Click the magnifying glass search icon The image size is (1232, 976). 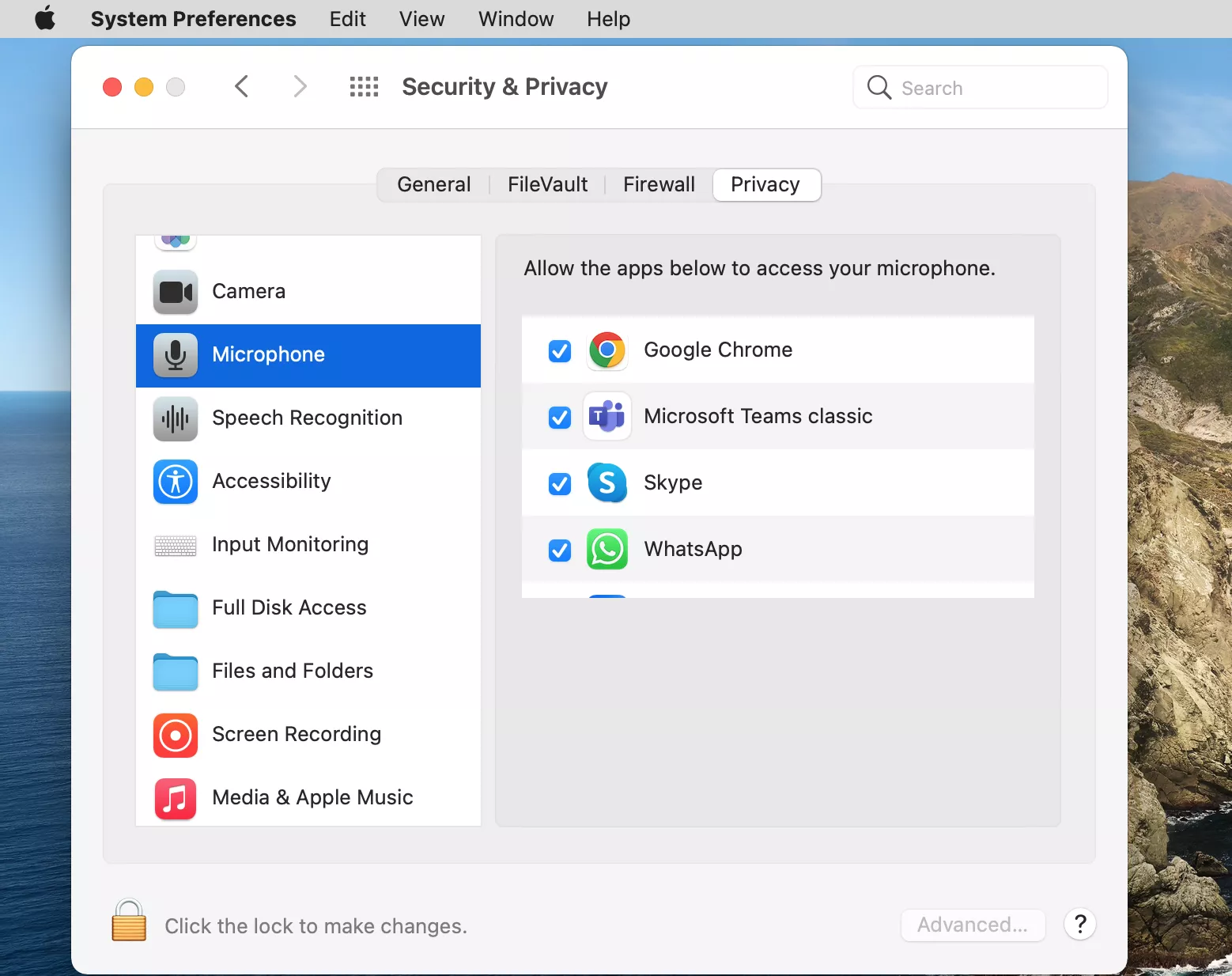click(x=879, y=87)
